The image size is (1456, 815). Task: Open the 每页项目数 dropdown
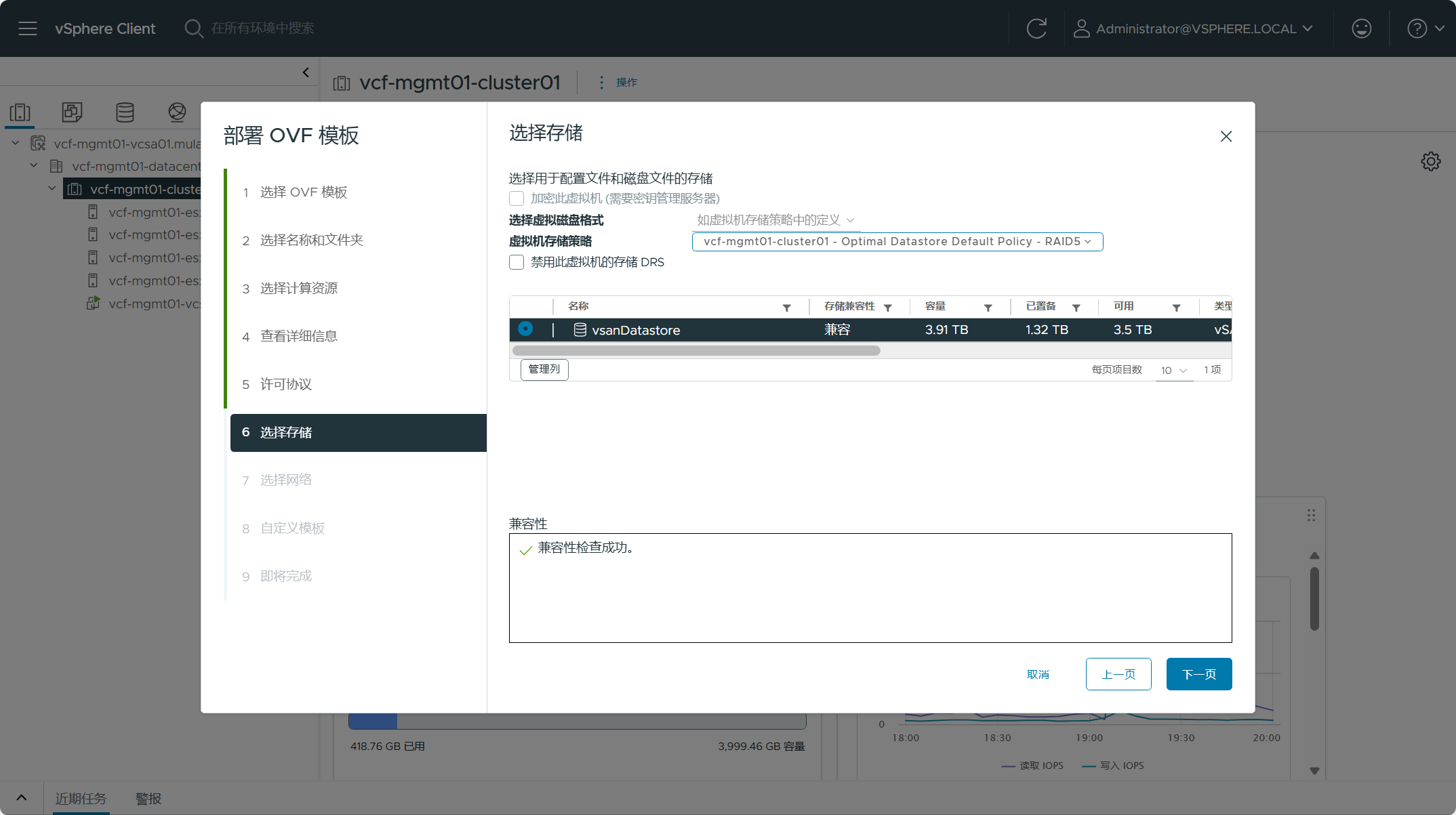tap(1173, 371)
